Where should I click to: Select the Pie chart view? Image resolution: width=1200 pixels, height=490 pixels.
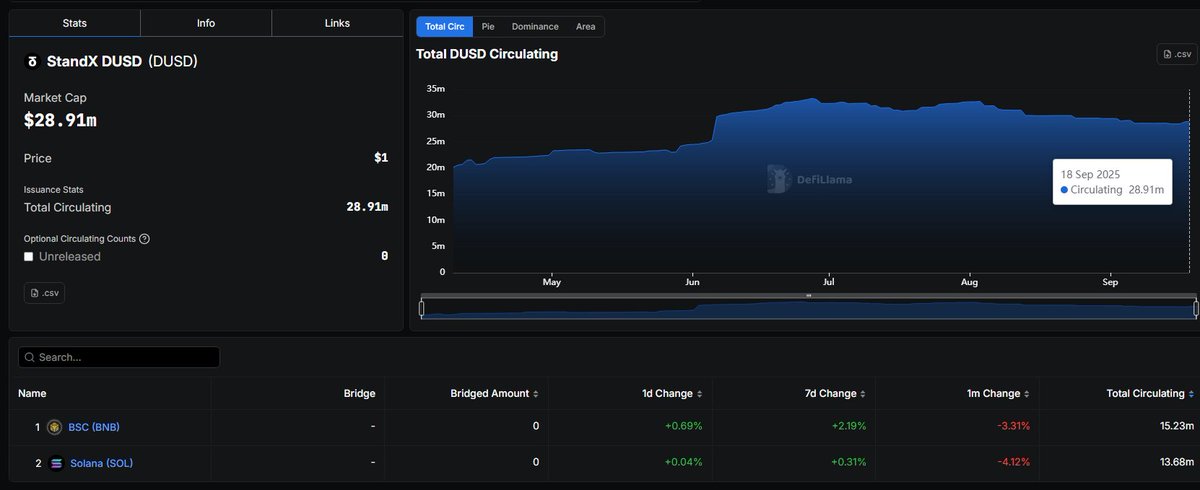click(488, 27)
